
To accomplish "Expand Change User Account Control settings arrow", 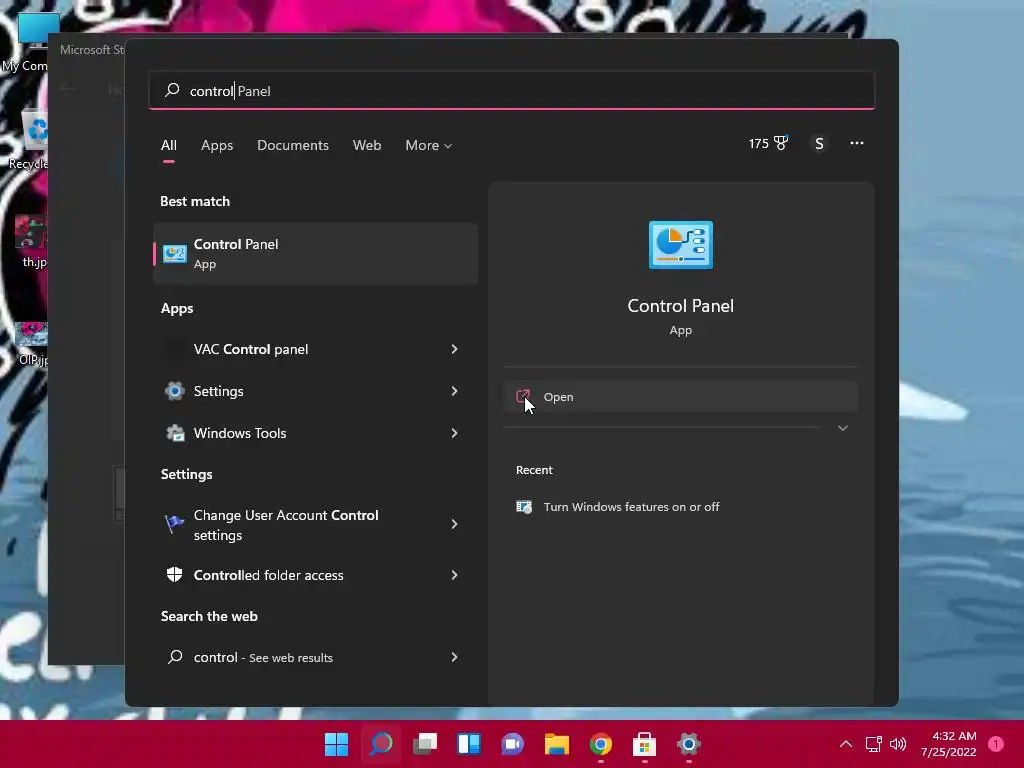I will [x=455, y=524].
